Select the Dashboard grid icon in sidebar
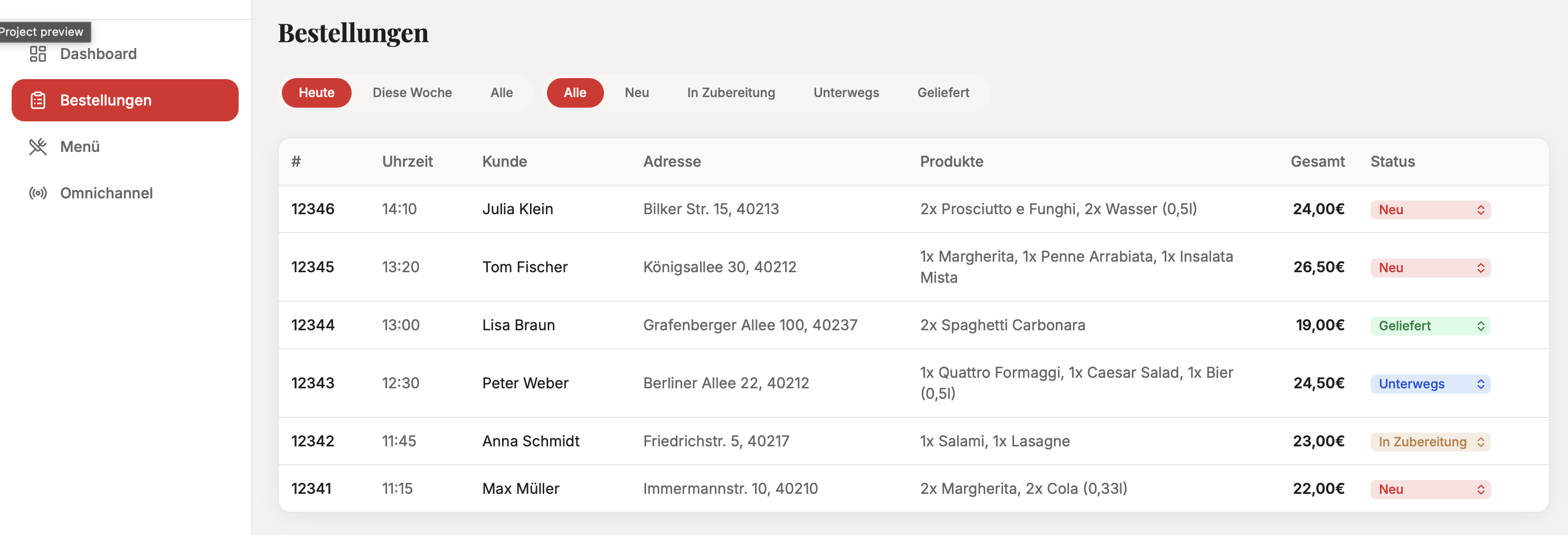 37,54
